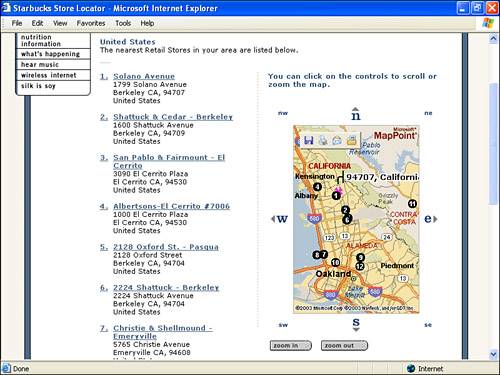Screen dimensions: 500x375
Task: Click the zoom out button
Action: point(344,346)
